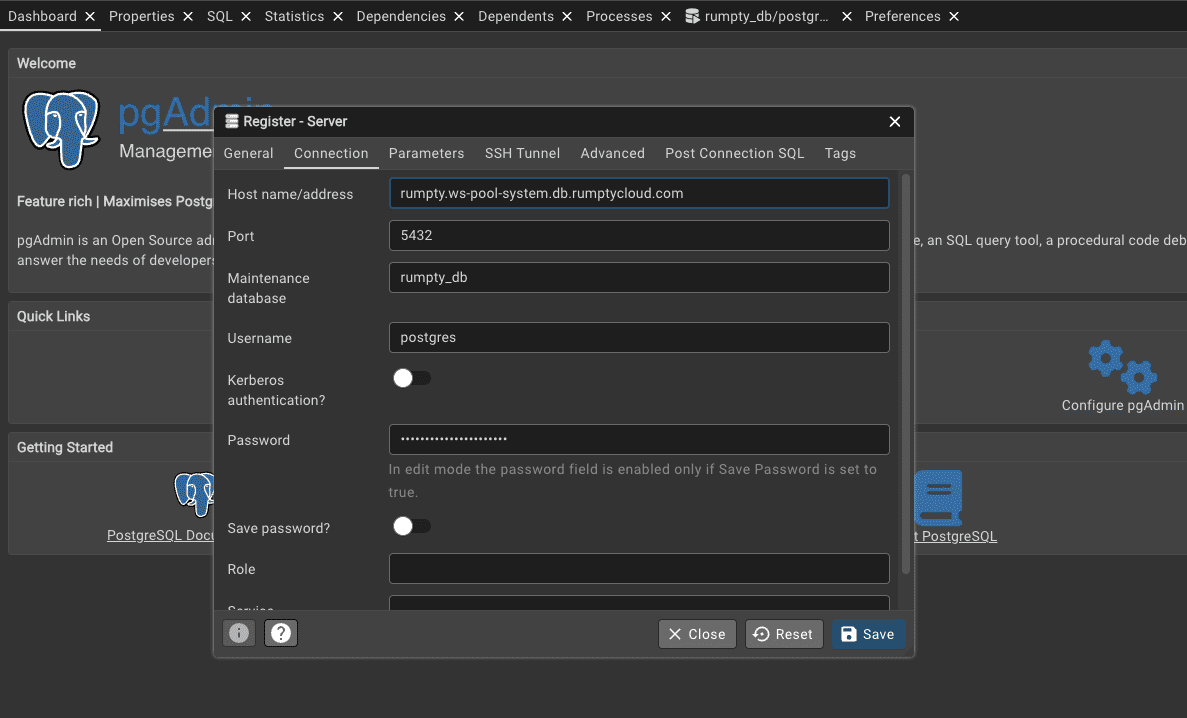Click the Close button in dialog footer

tap(697, 634)
